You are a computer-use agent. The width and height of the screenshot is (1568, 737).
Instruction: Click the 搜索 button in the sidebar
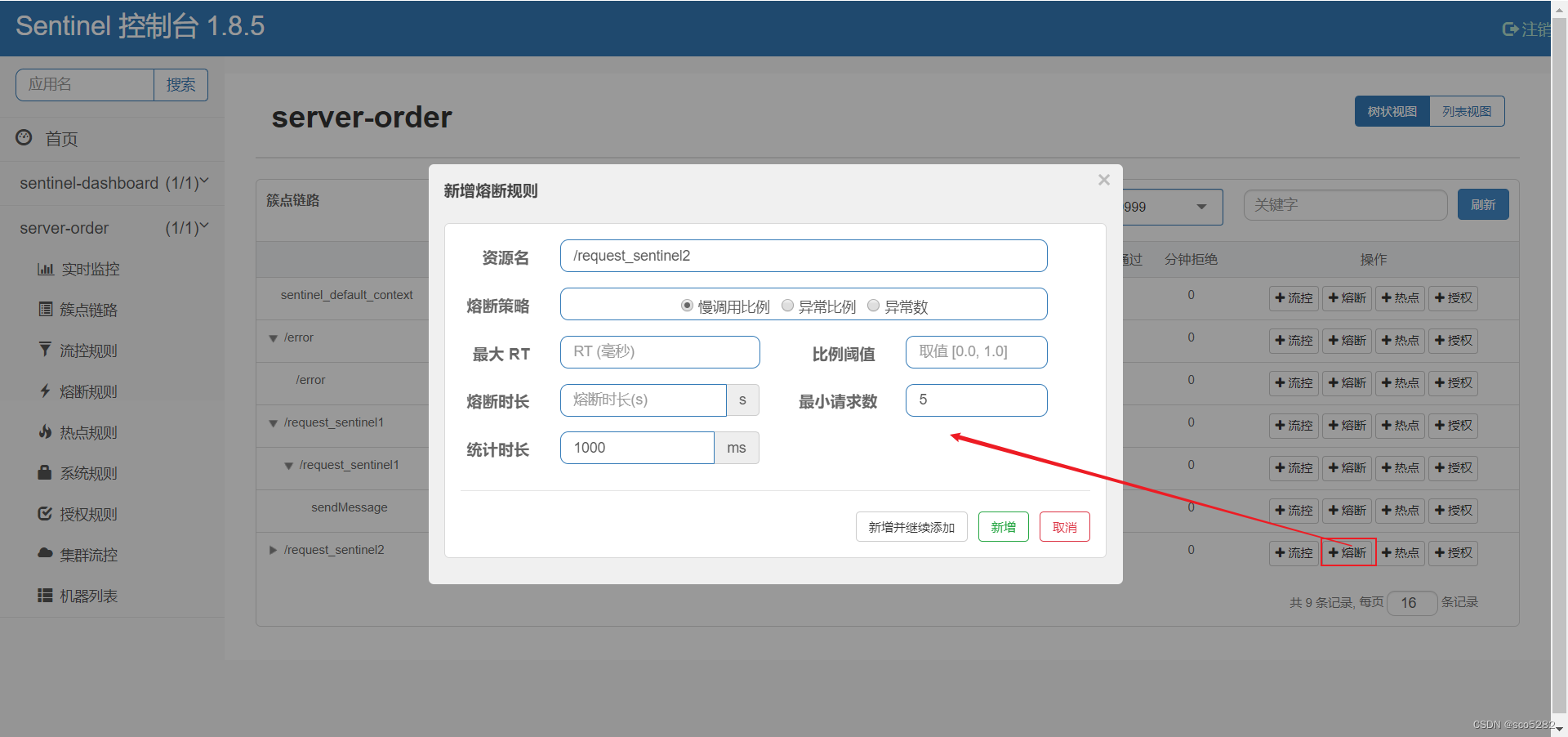click(x=181, y=85)
